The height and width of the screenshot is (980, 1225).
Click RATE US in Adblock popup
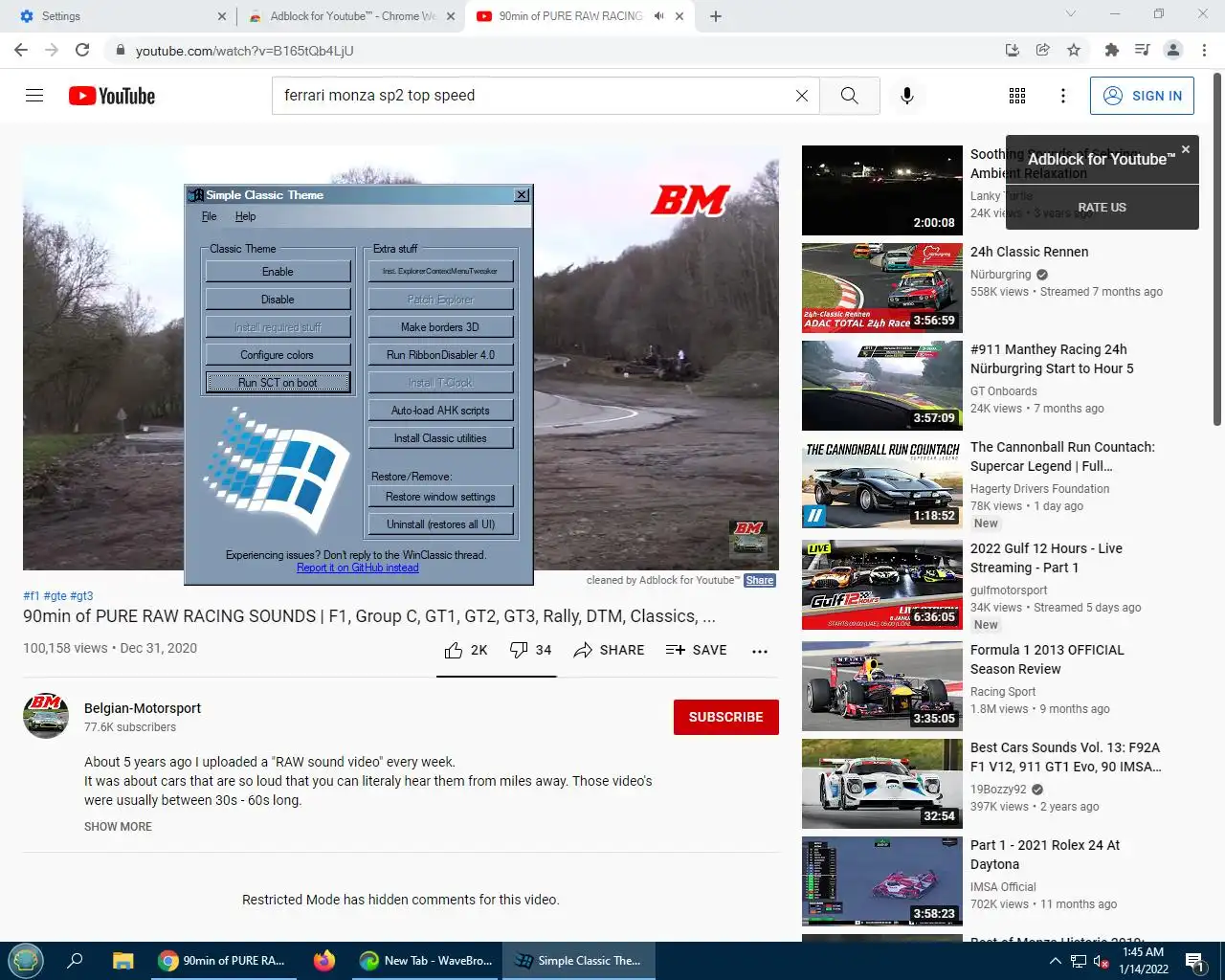(x=1102, y=208)
